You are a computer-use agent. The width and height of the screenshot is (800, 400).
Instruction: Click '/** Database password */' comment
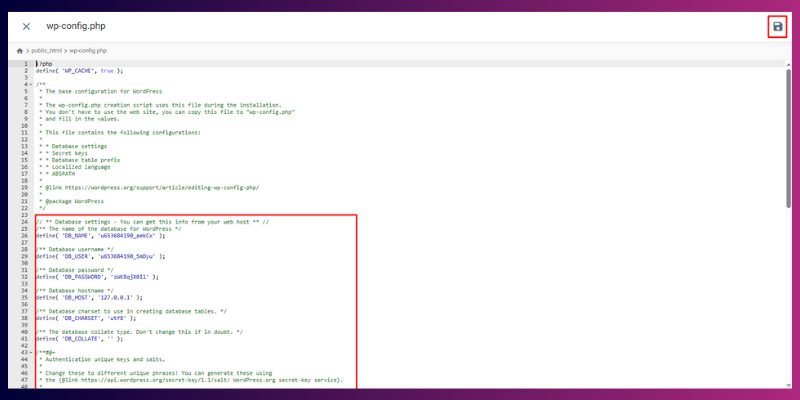coord(74,270)
